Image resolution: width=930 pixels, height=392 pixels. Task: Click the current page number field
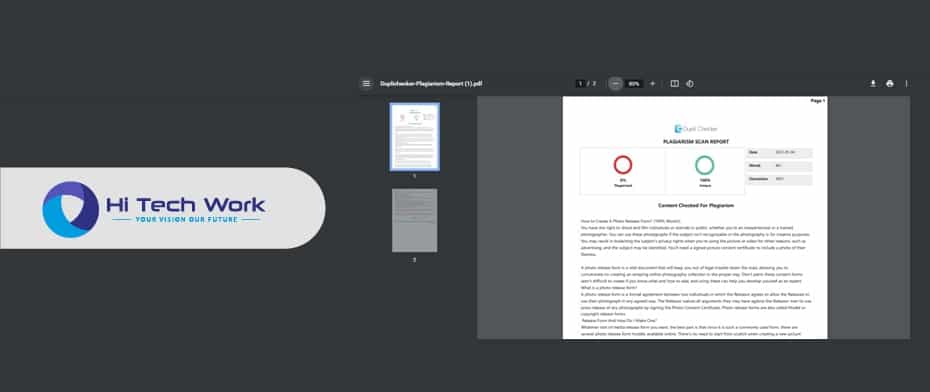tap(581, 84)
